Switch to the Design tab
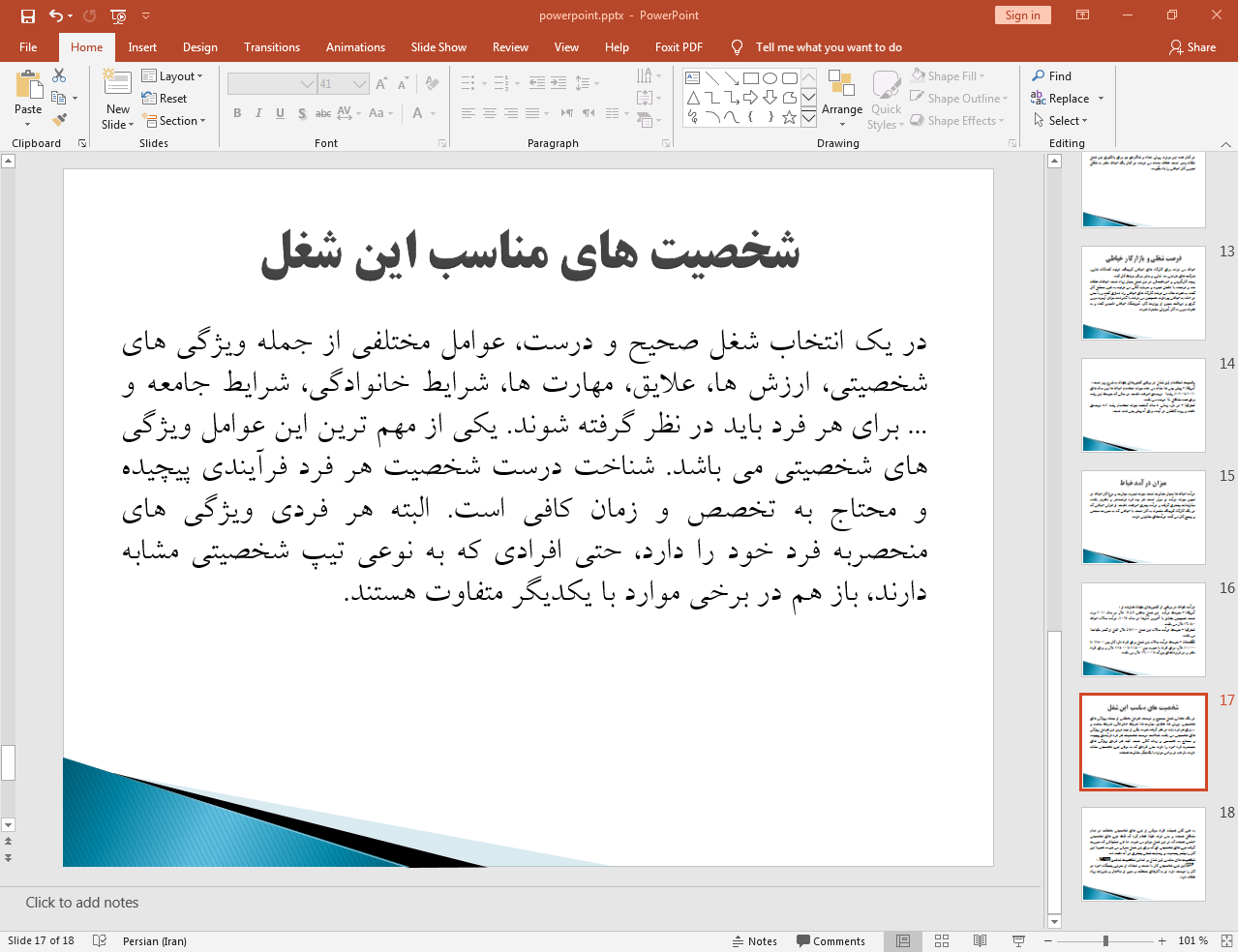1238x952 pixels. (x=199, y=46)
